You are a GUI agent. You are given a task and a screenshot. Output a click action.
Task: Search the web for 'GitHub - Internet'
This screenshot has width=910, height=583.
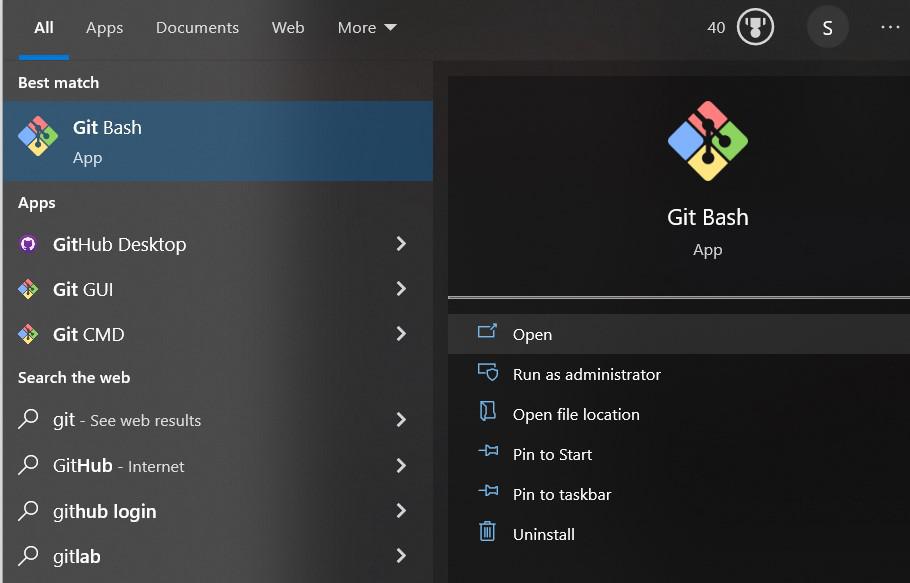218,465
